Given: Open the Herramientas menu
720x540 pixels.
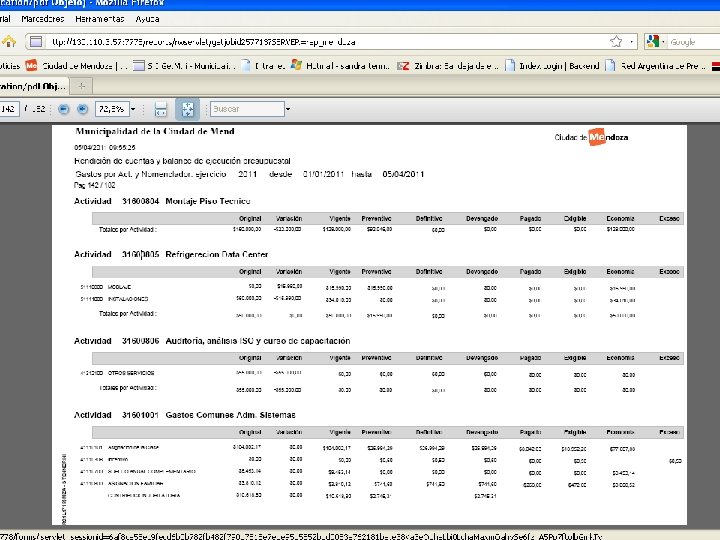Looking at the screenshot, I should pyautogui.click(x=100, y=19).
